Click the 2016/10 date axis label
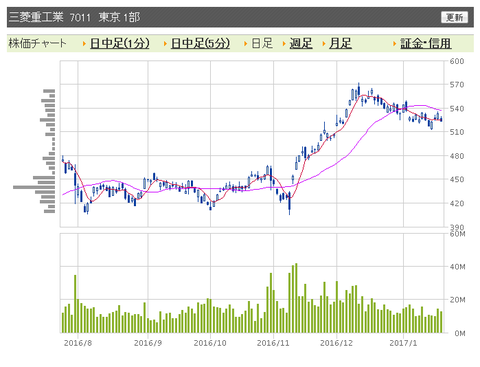 tap(210, 343)
